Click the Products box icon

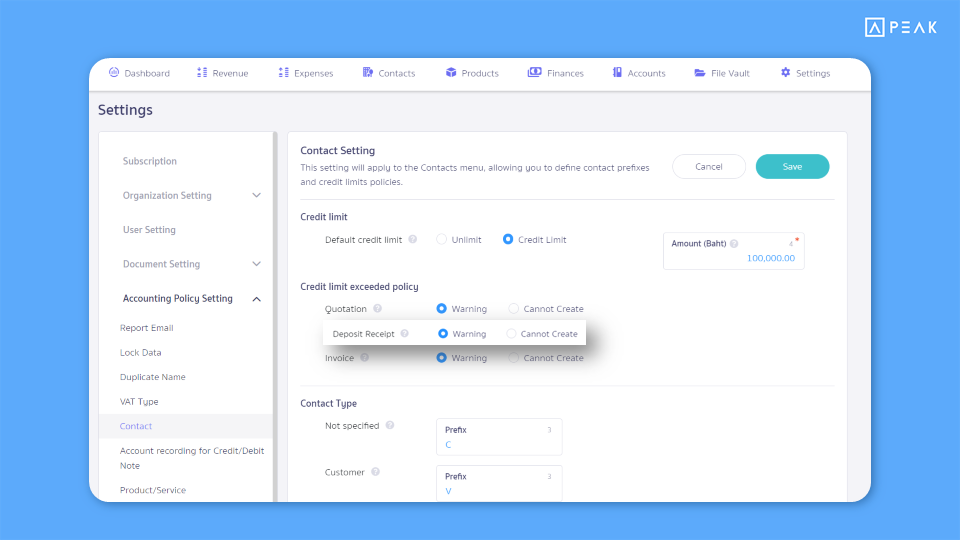pyautogui.click(x=451, y=72)
